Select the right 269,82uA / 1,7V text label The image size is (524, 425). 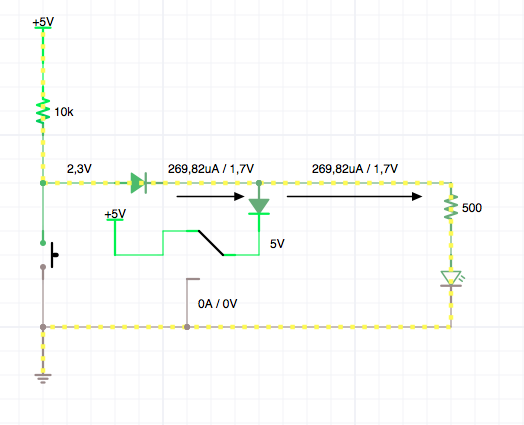click(355, 169)
